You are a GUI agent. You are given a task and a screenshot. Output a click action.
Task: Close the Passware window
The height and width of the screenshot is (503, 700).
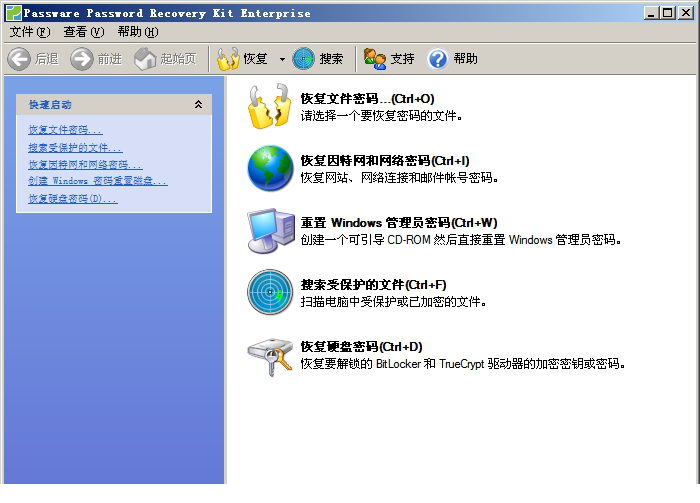[685, 13]
